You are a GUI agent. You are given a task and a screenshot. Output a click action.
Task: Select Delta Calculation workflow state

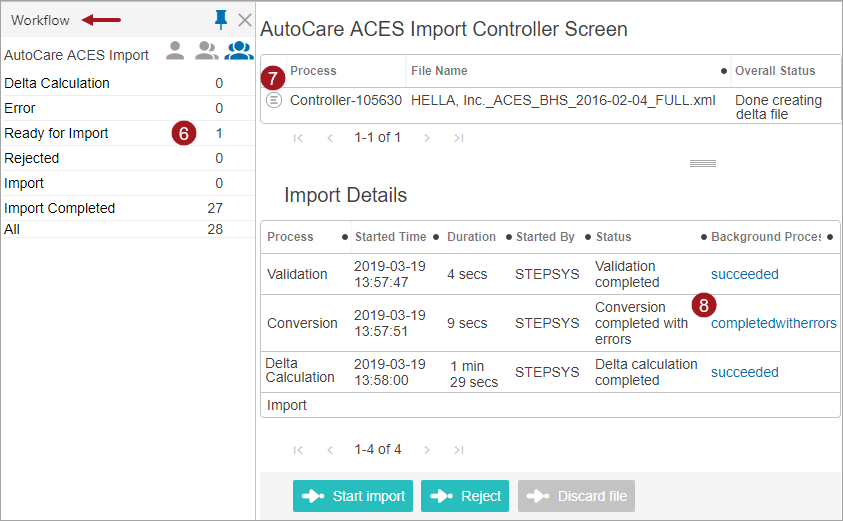(x=128, y=83)
